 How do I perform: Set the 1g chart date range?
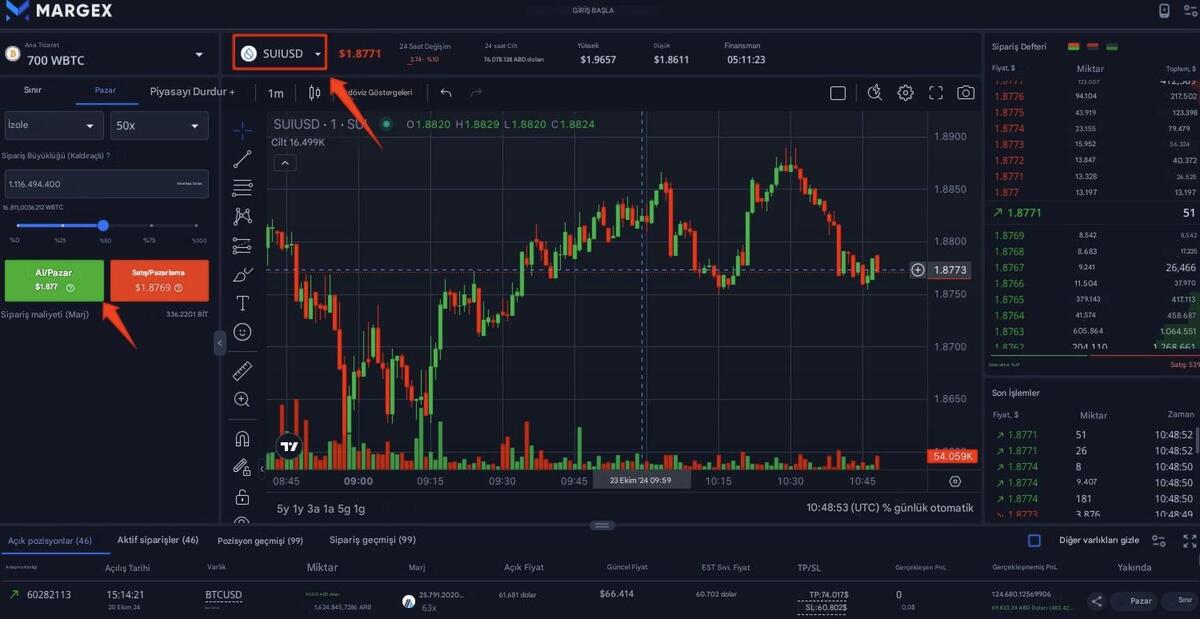(x=358, y=508)
